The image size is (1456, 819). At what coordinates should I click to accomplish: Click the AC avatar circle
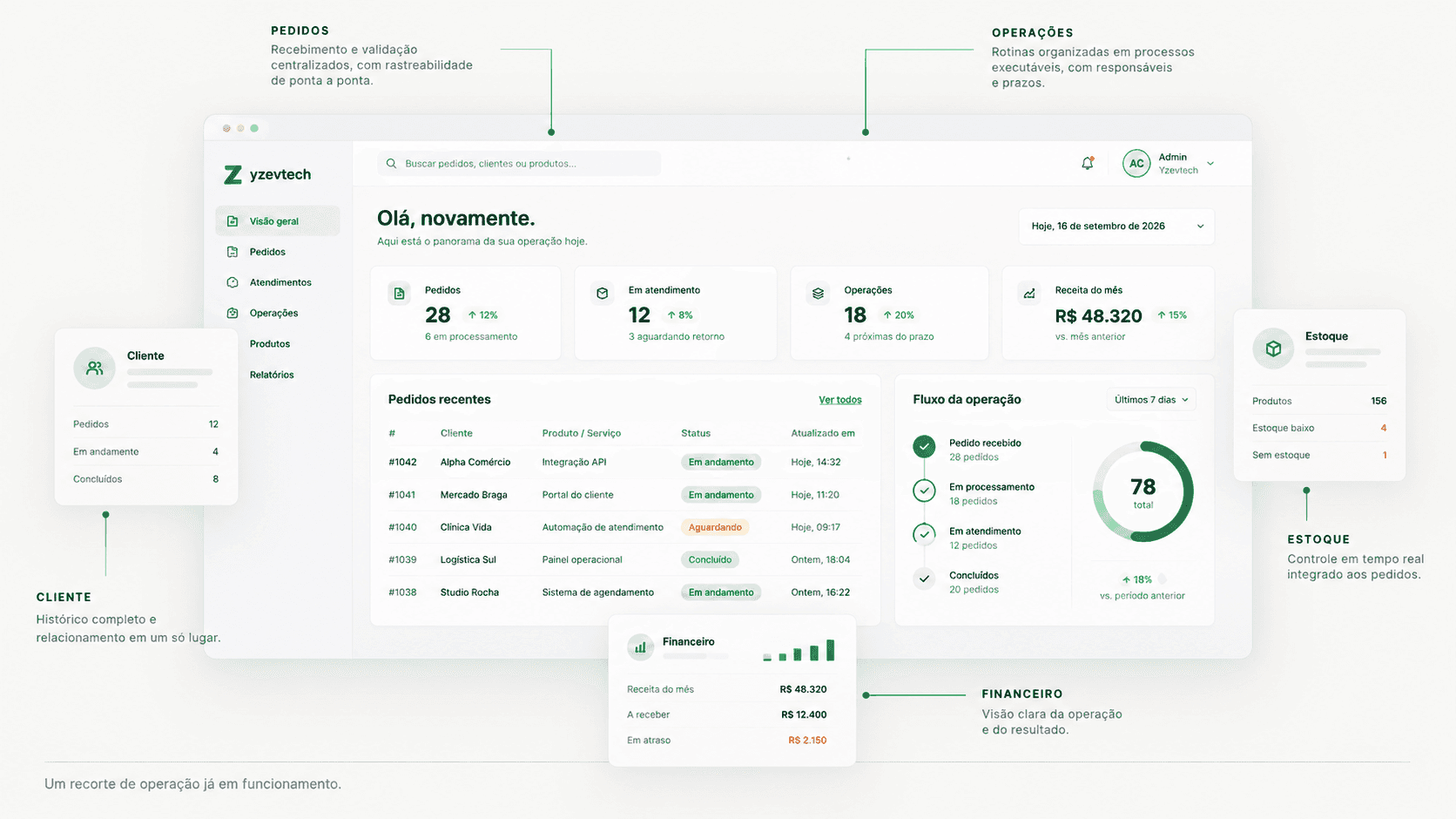coord(1136,163)
